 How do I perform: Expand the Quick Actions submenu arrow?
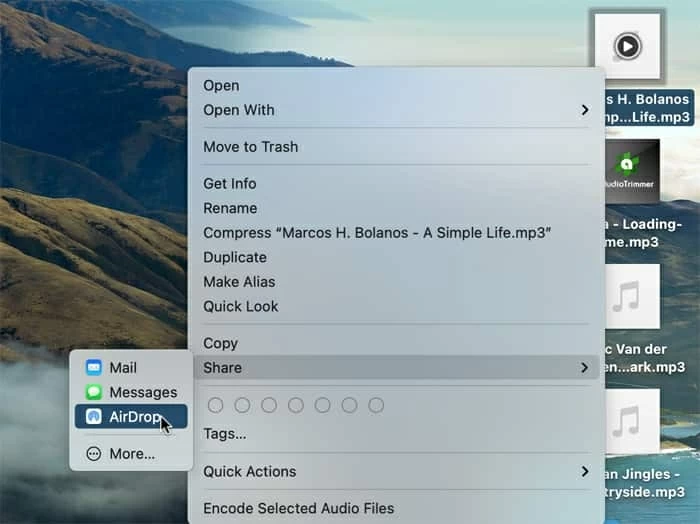(585, 471)
